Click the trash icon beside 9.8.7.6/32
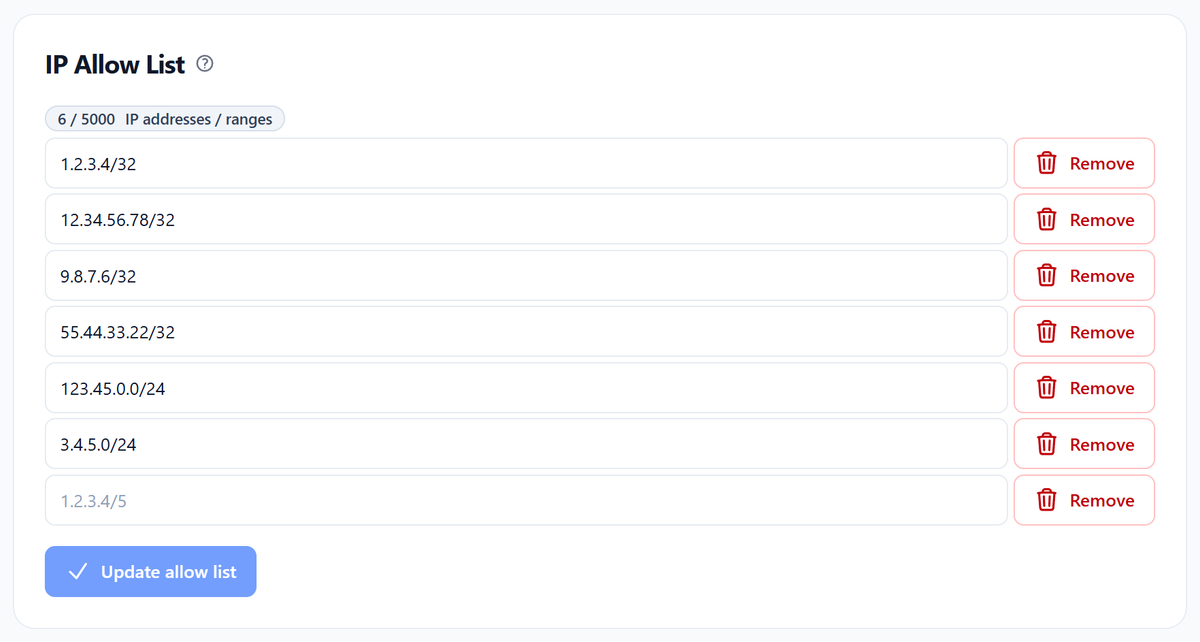 point(1046,275)
